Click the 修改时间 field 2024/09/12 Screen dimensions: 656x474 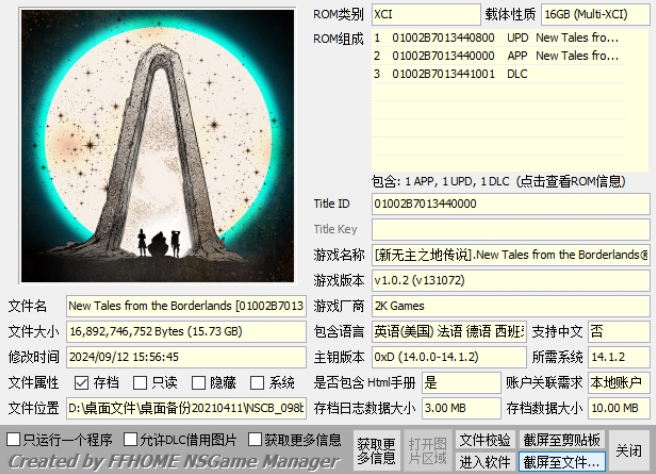click(x=186, y=357)
